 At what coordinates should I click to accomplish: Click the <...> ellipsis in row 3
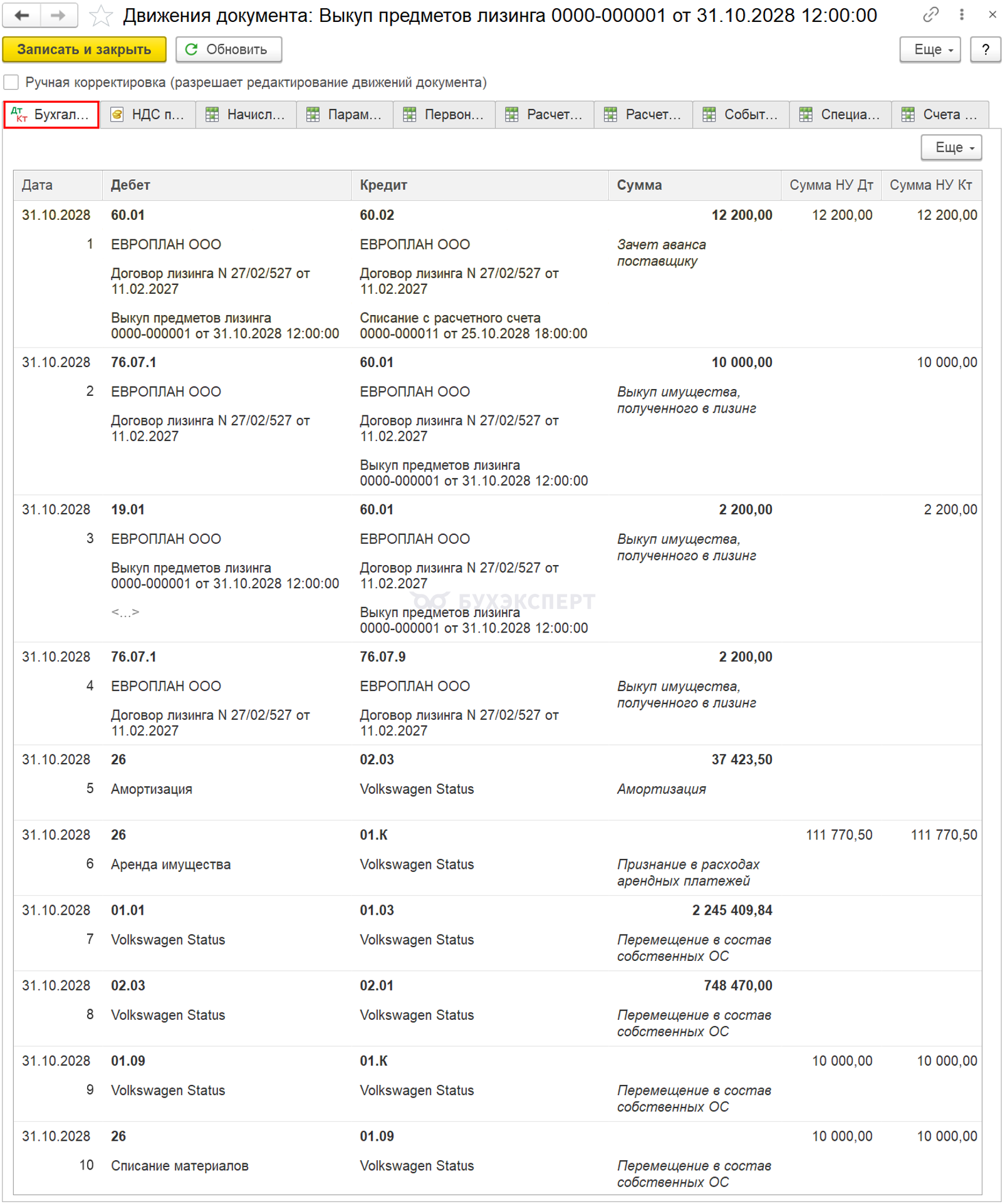125,612
